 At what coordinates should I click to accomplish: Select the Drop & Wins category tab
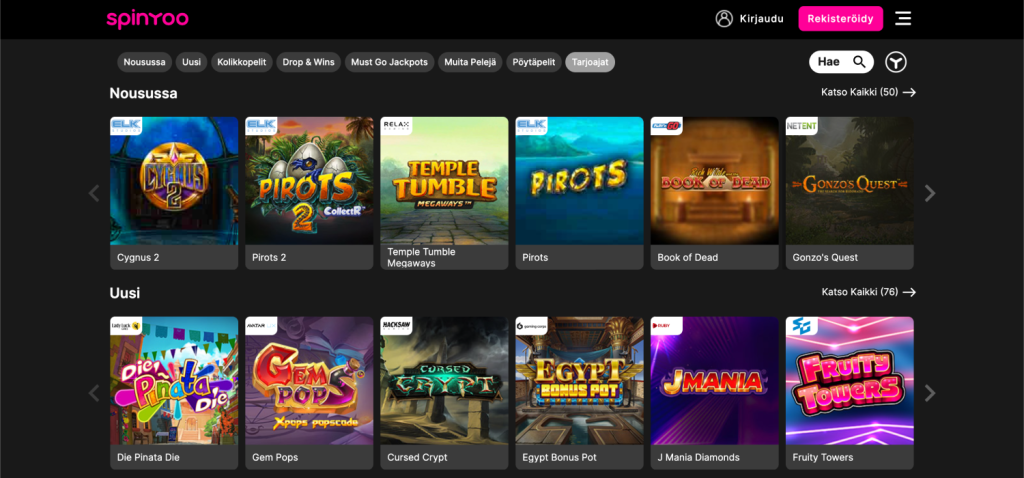[308, 62]
